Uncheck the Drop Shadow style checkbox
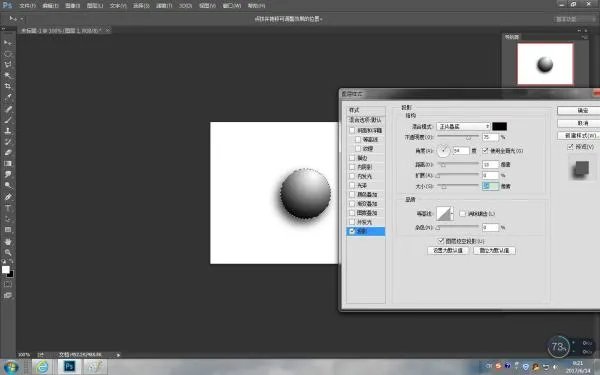Screen dimensions: 600x375 (x=352, y=231)
